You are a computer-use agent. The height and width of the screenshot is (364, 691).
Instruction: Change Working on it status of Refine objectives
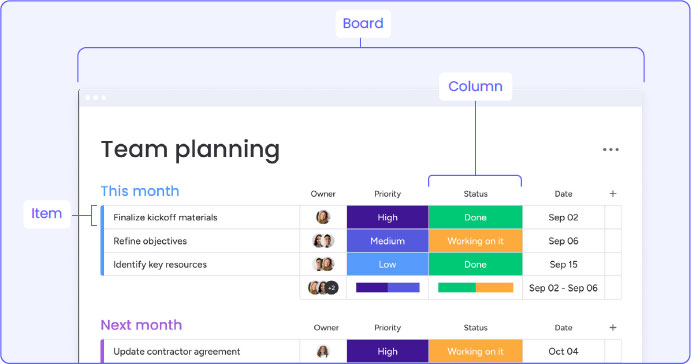[476, 241]
